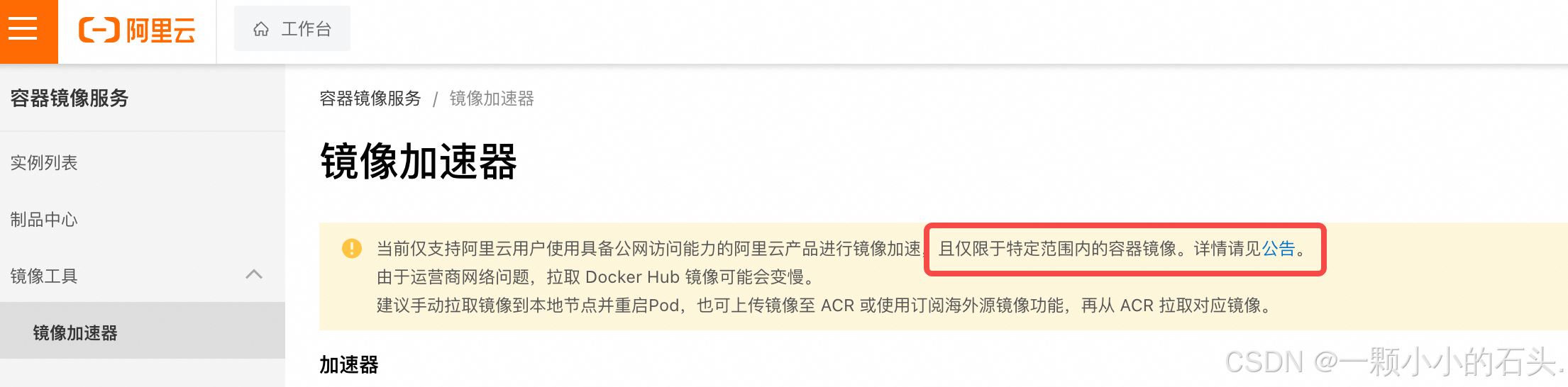This screenshot has width=1568, height=387.
Task: Click the Aliyun bracket logo icon
Action: (99, 30)
